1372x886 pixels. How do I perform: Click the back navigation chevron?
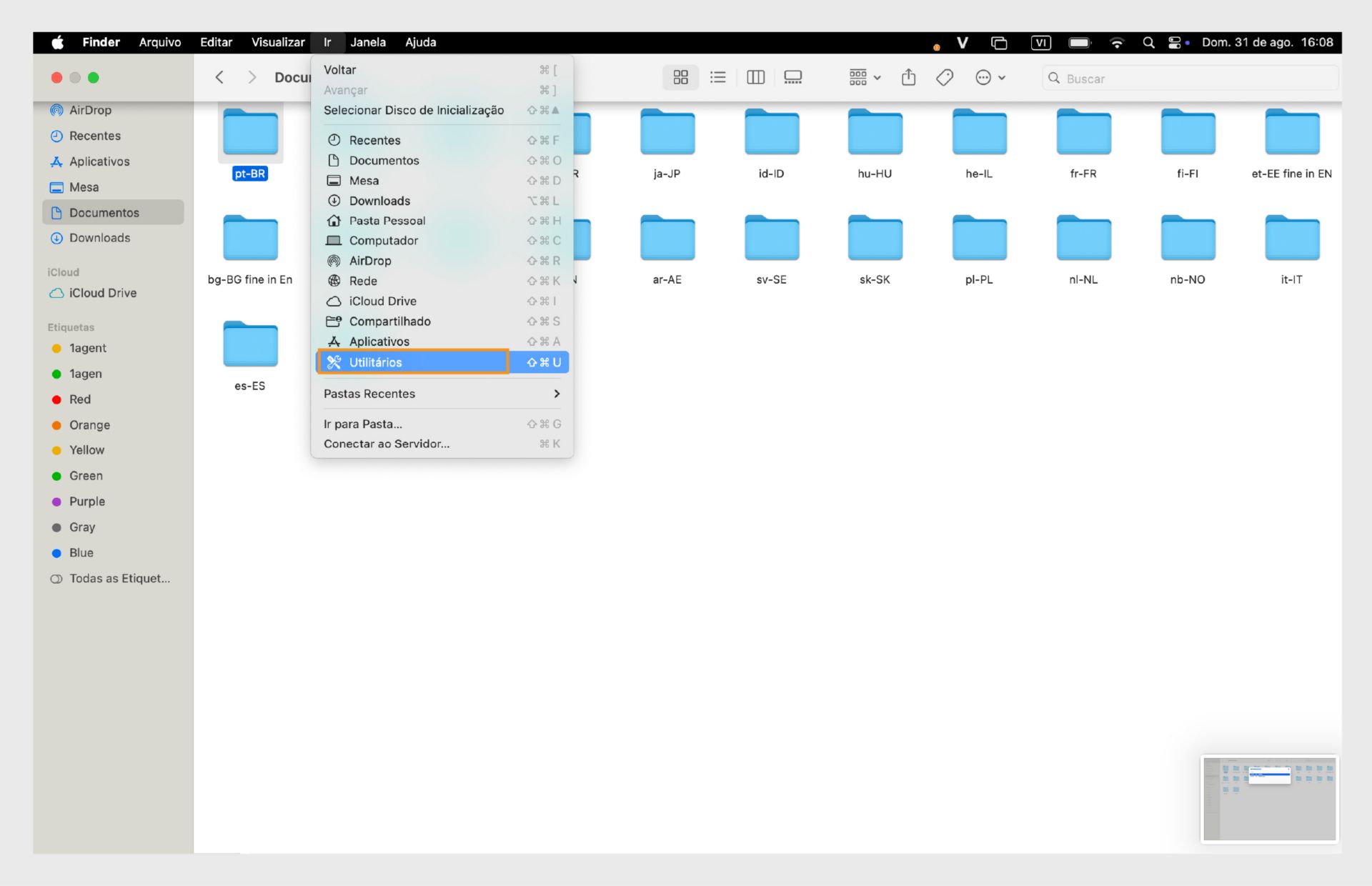(219, 77)
